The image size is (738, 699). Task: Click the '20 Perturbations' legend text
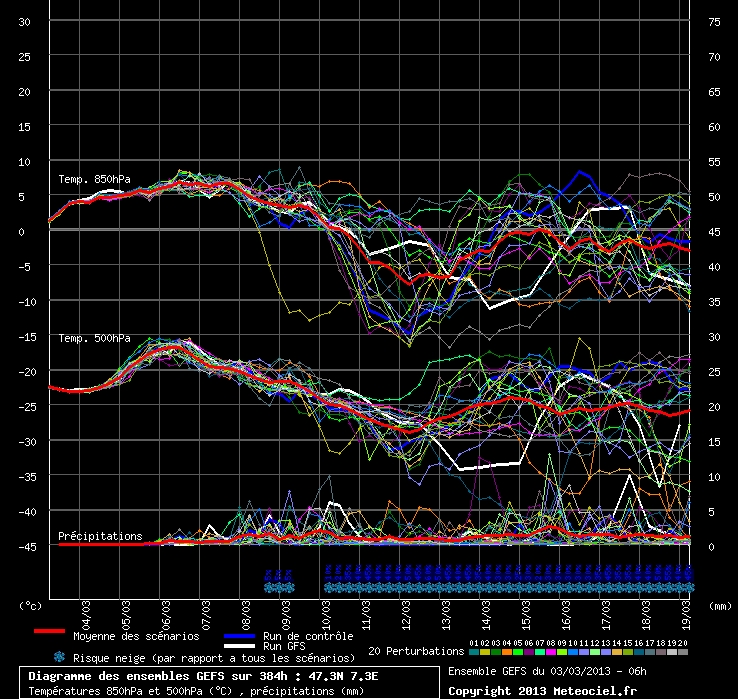[416, 651]
